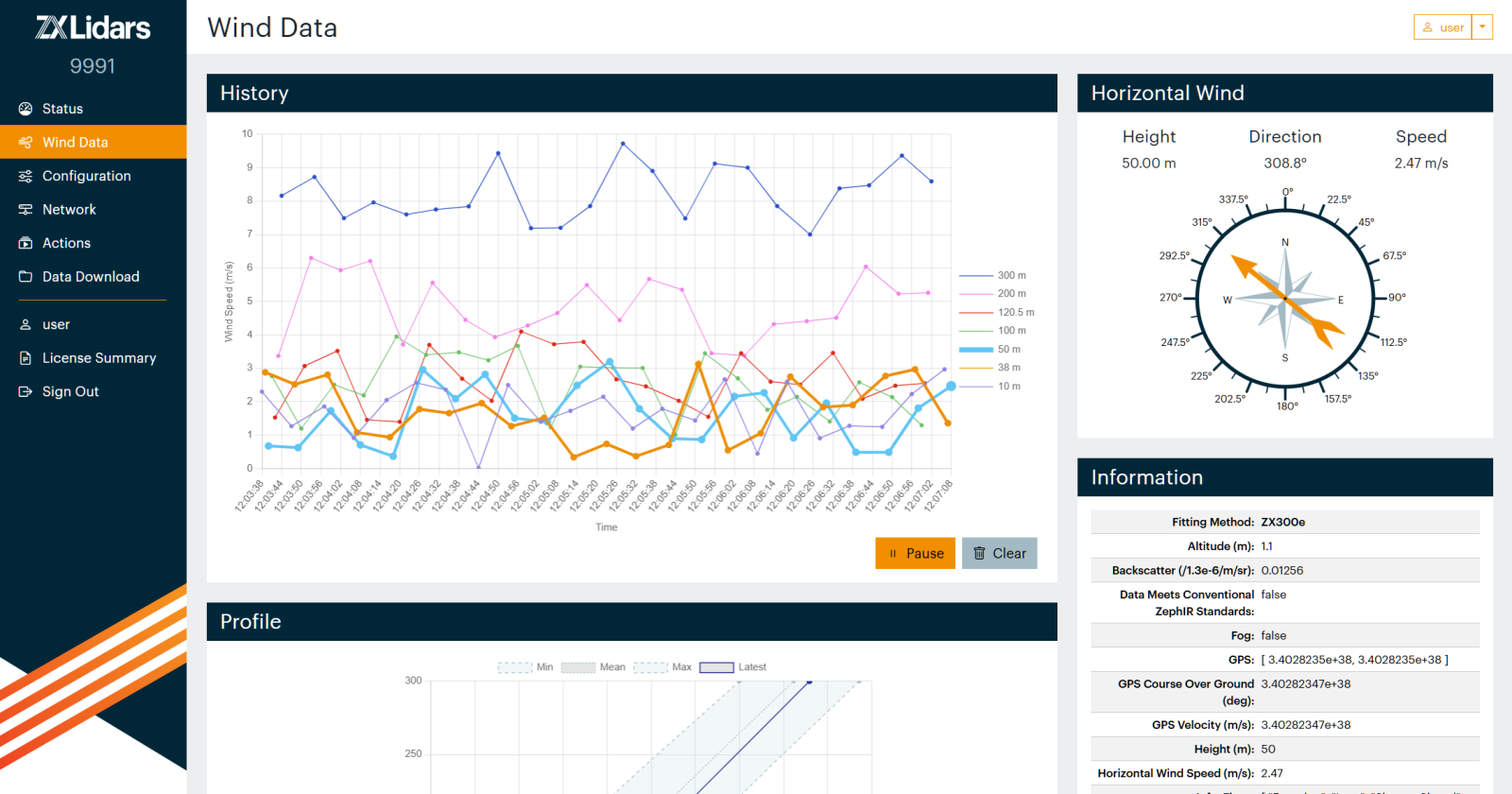
Task: Clear the history chart data
Action: coord(999,554)
